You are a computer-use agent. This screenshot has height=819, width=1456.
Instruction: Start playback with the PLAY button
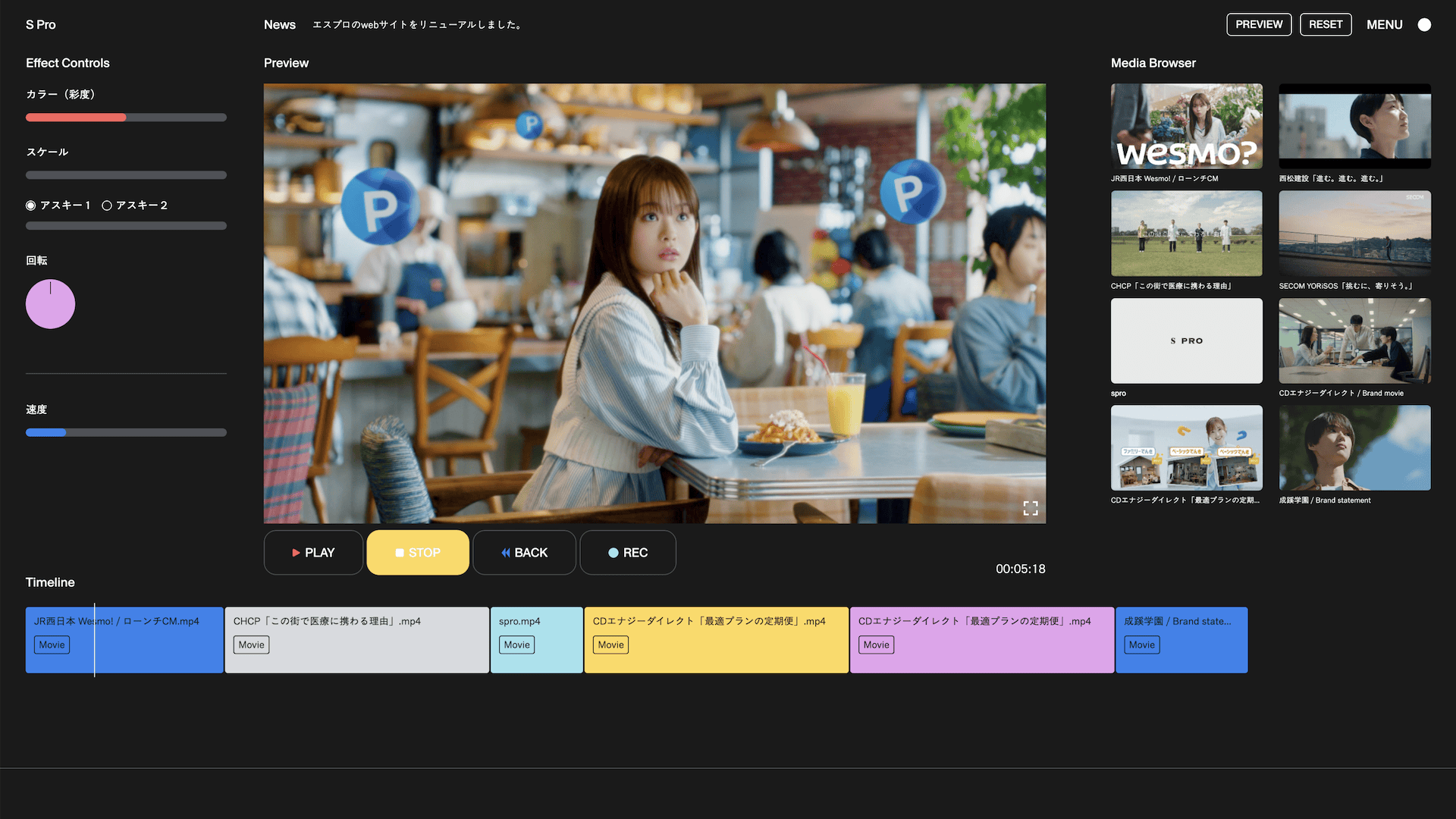[312, 552]
